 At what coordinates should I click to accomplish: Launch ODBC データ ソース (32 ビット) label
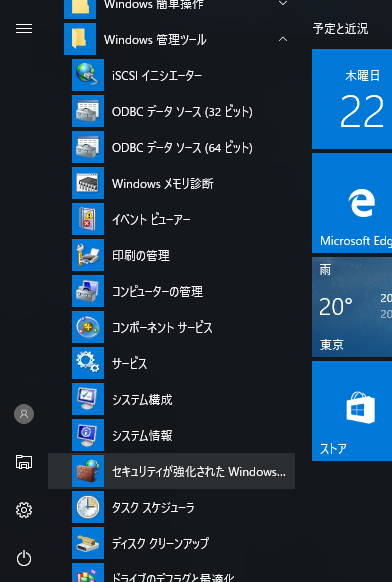182,111
